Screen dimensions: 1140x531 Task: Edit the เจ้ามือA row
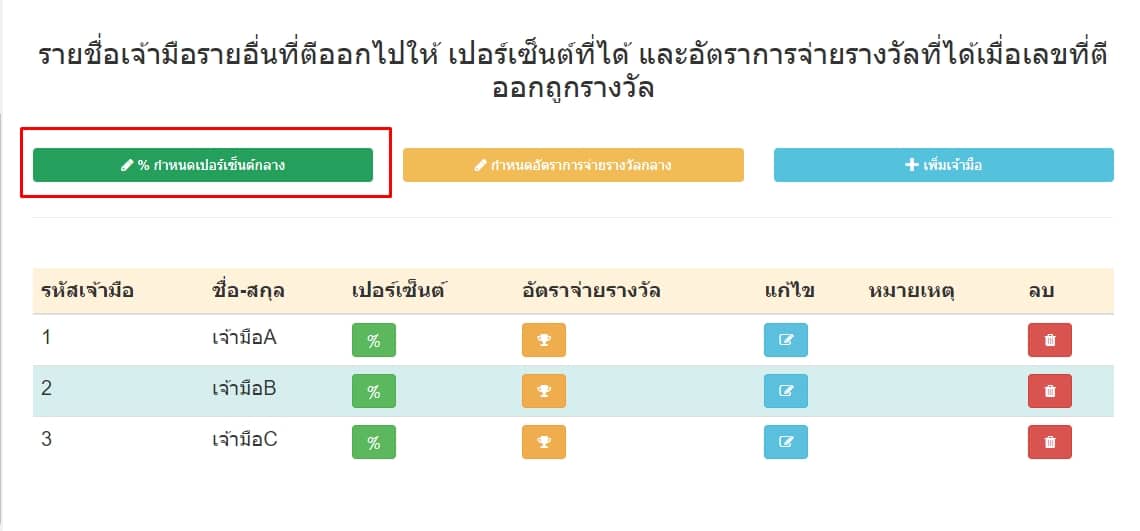(785, 340)
